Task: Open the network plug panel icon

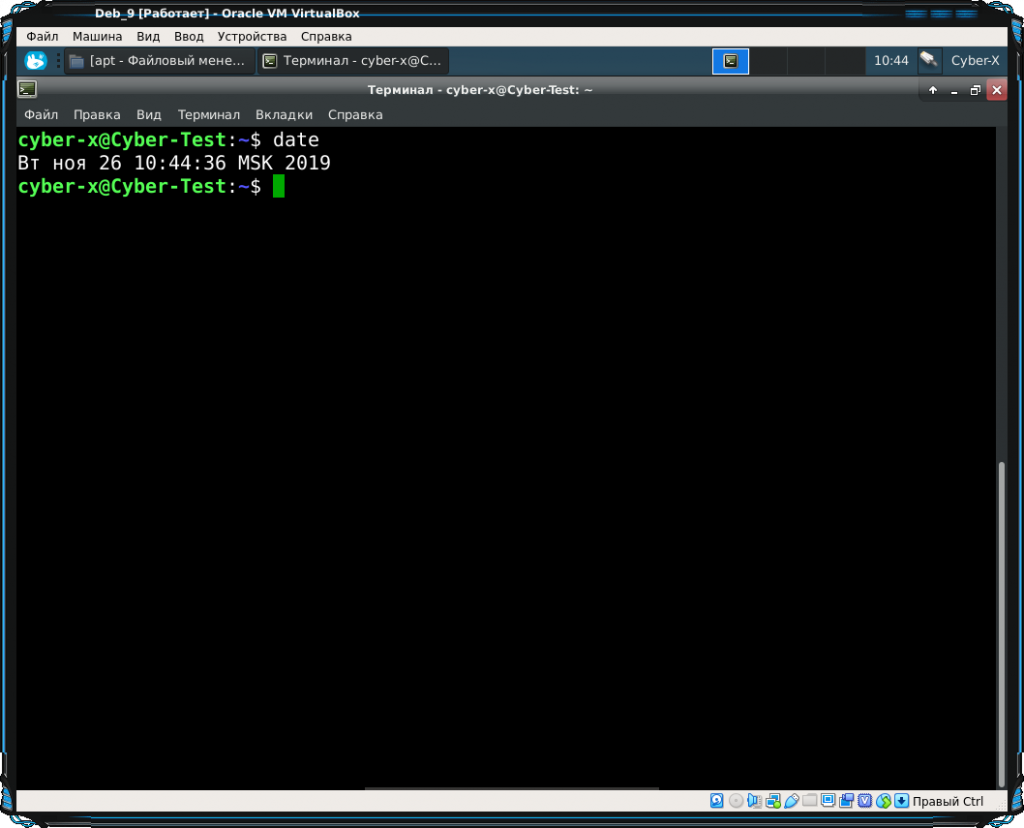Action: 929,60
